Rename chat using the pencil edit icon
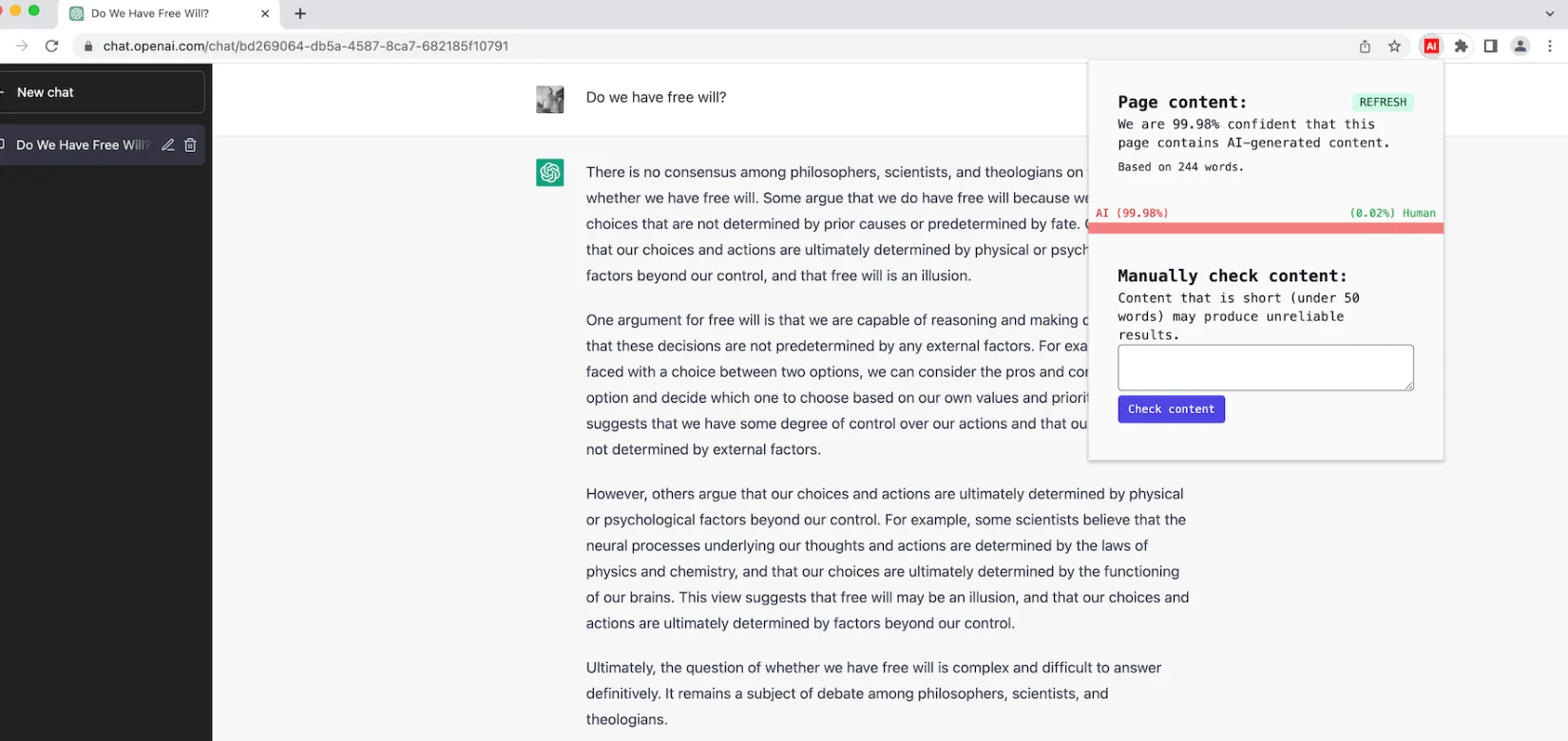The image size is (1568, 741). pos(168,145)
